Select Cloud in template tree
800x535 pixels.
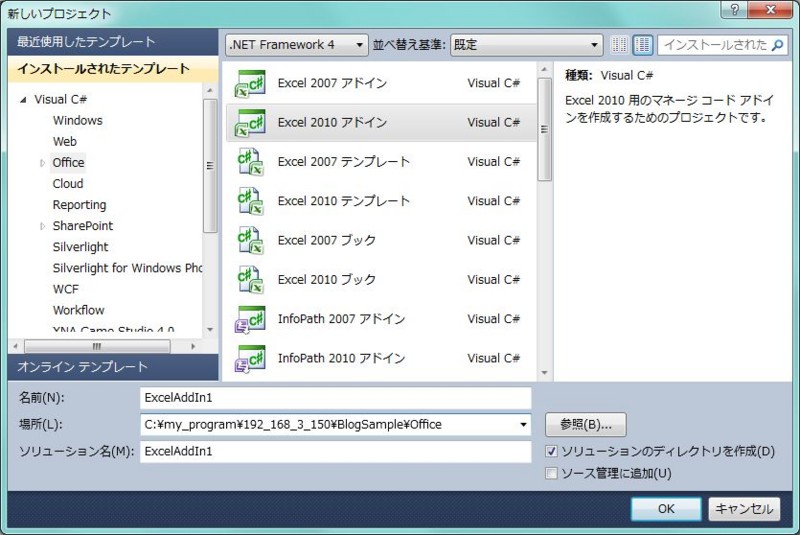click(68, 184)
